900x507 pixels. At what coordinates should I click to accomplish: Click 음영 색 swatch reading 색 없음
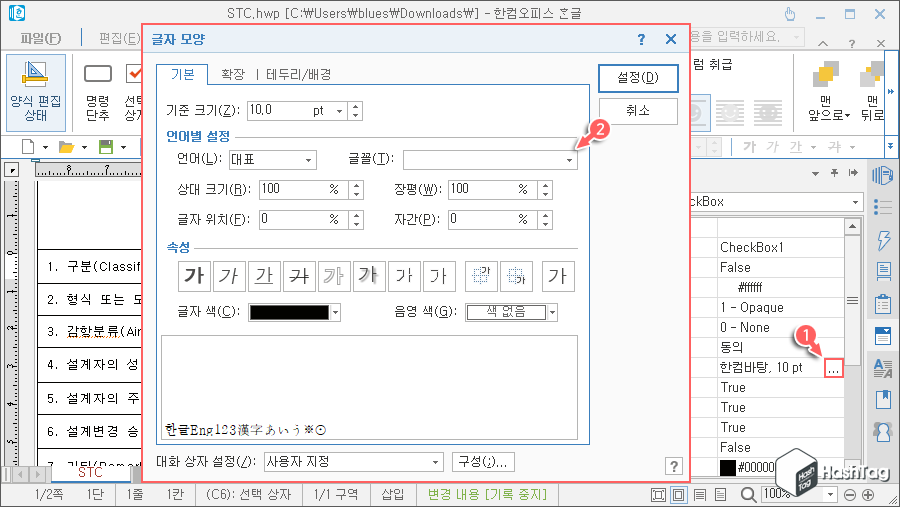(x=506, y=312)
